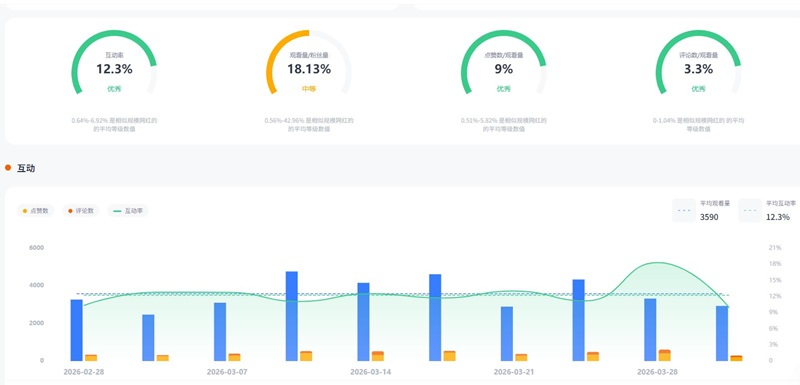This screenshot has width=800, height=385.
Task: Click the 9% right axis label
Action: pos(773,312)
